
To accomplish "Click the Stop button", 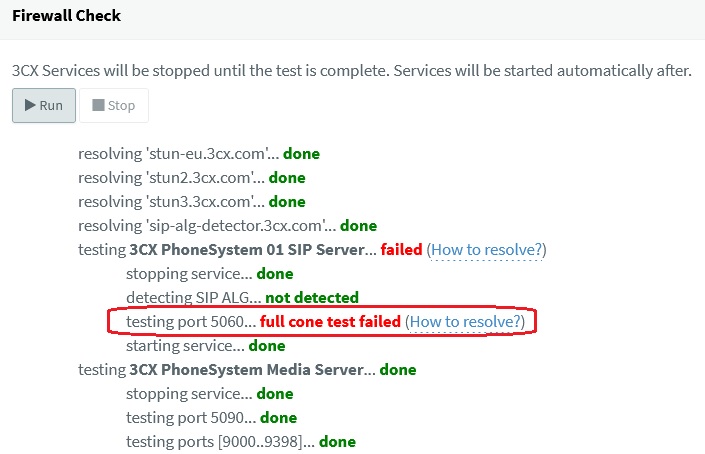I will [x=114, y=106].
